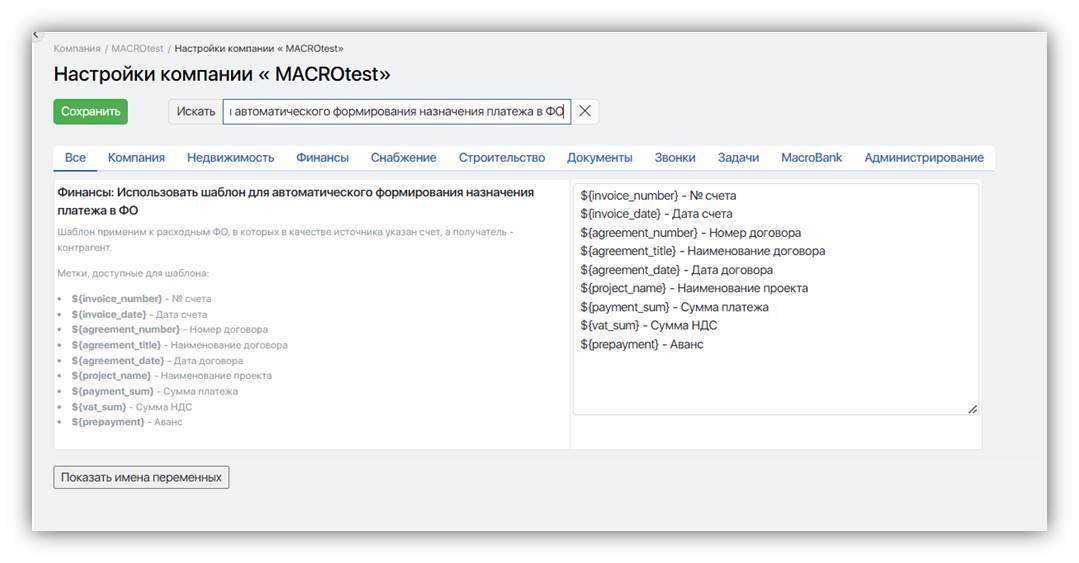Switch to the Компания tab

pos(136,158)
